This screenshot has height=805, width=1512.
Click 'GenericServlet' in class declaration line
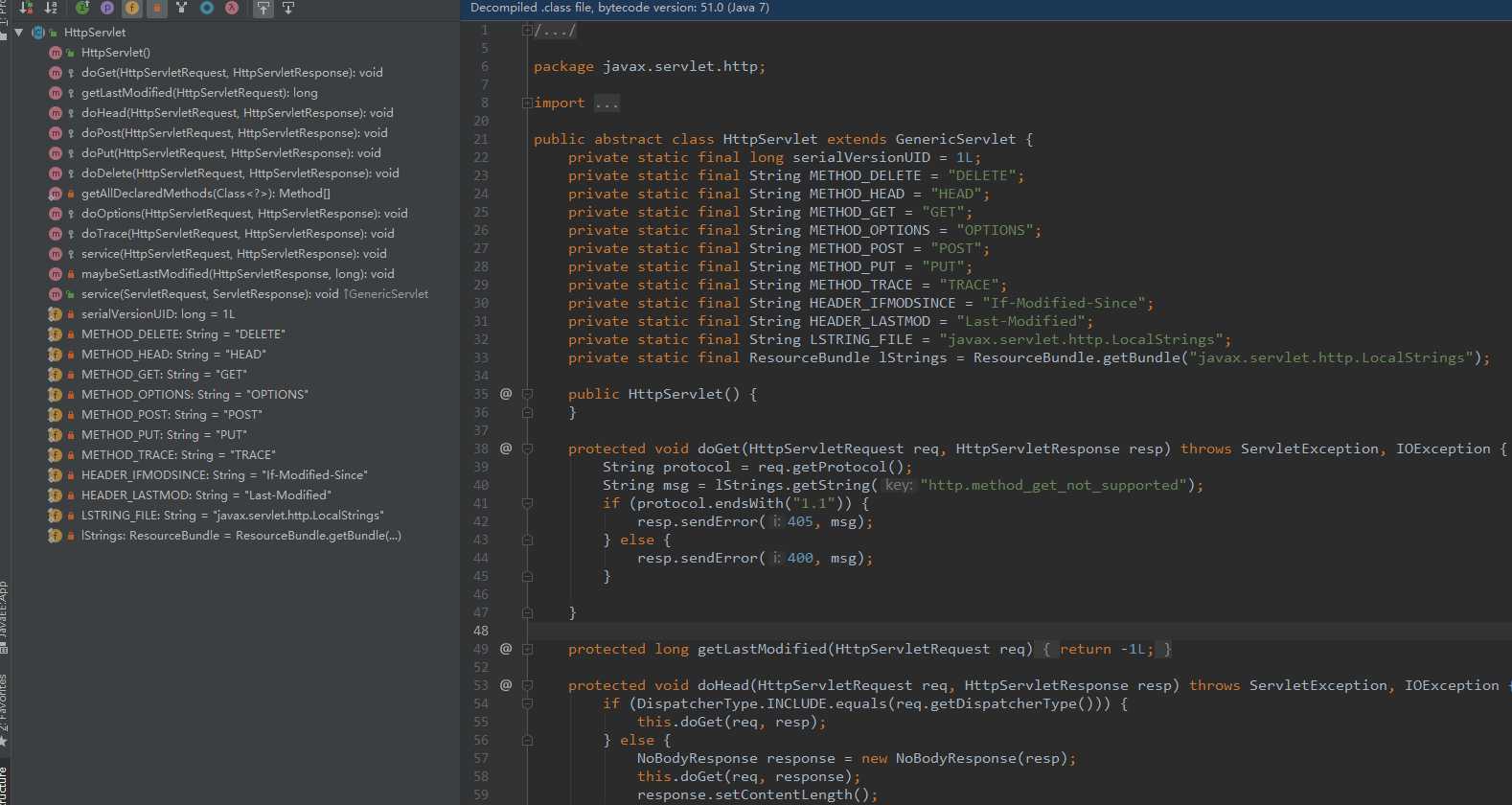pos(955,140)
